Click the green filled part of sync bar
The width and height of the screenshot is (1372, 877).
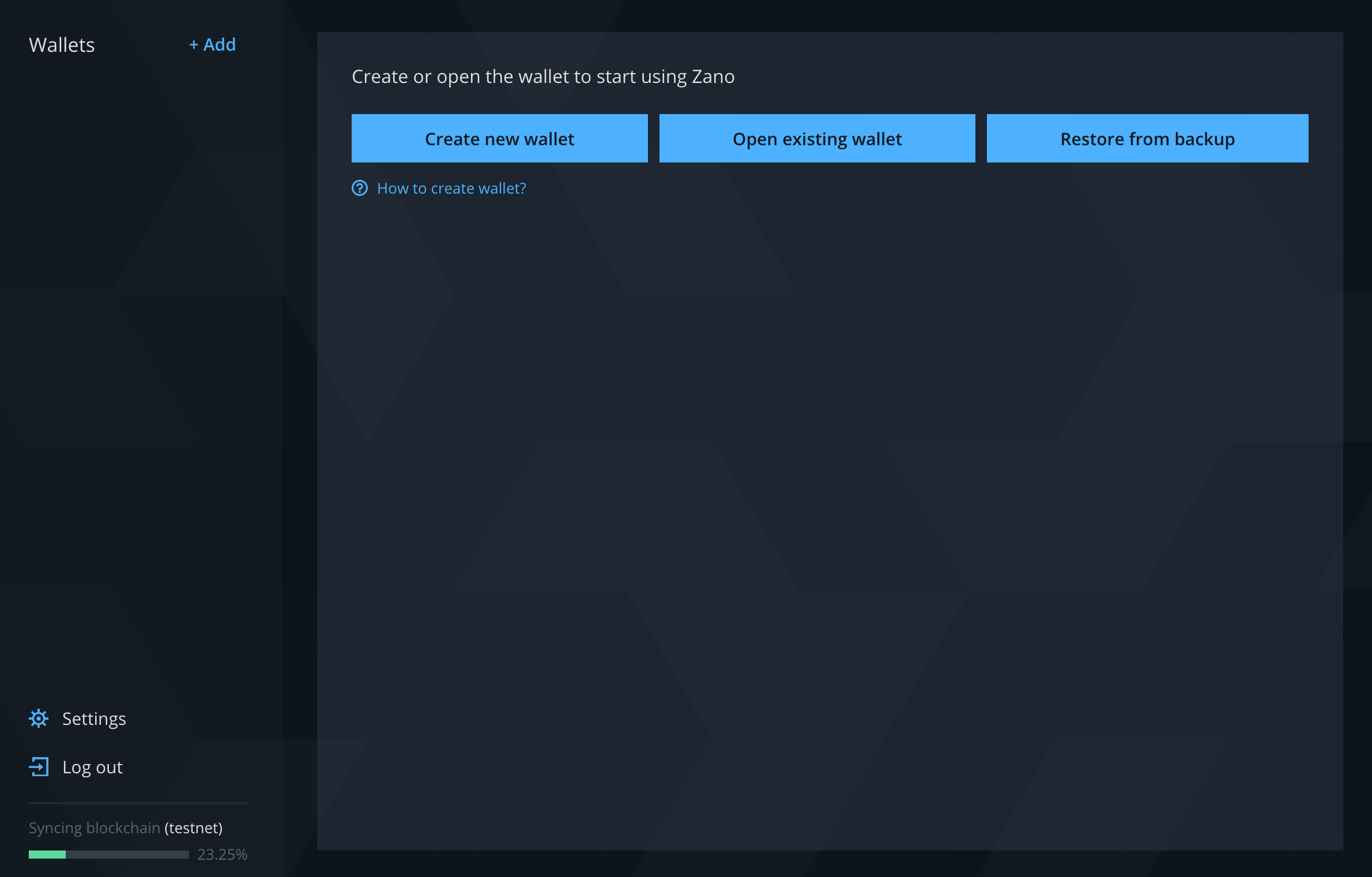[47, 855]
